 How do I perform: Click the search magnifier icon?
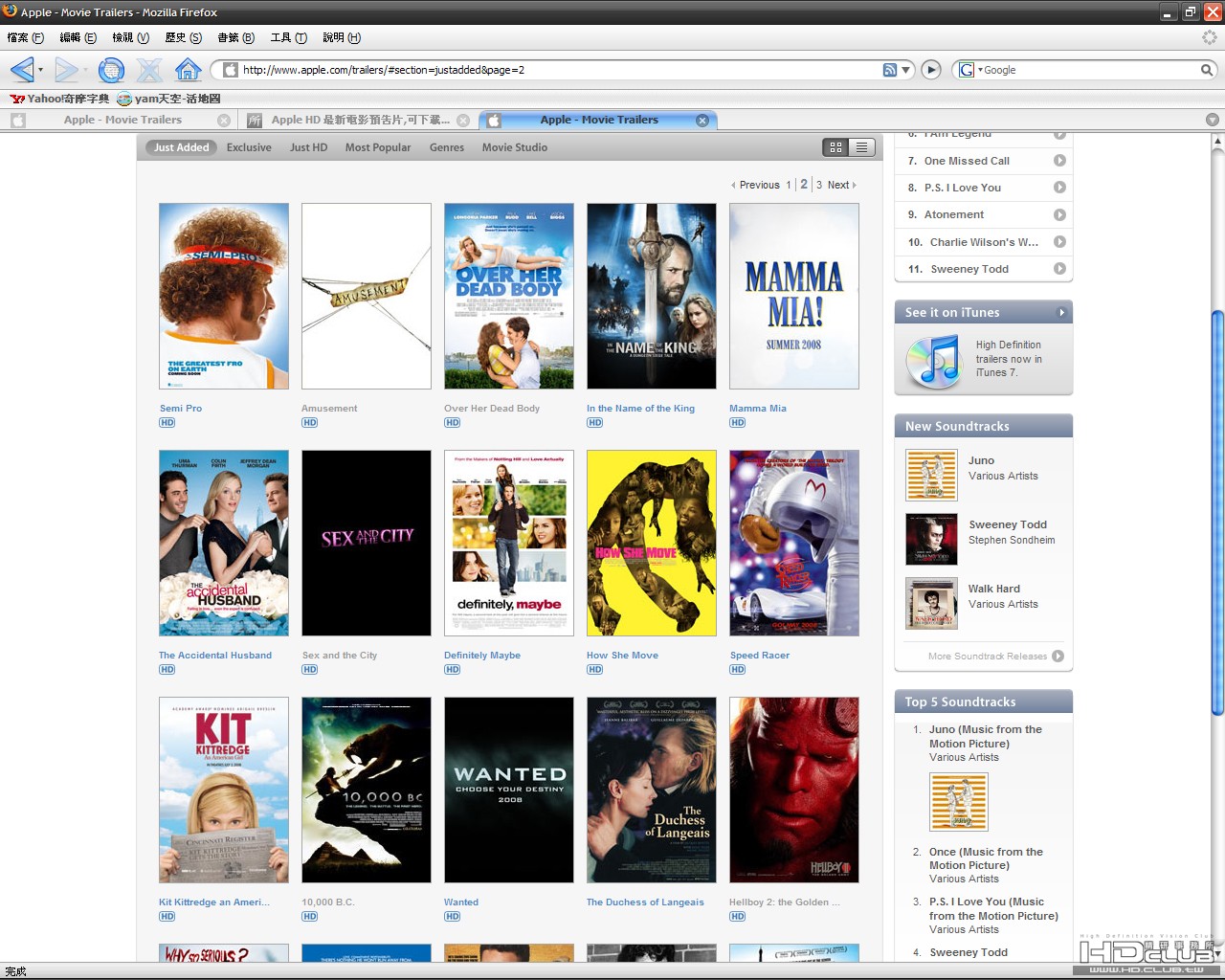(x=1207, y=70)
